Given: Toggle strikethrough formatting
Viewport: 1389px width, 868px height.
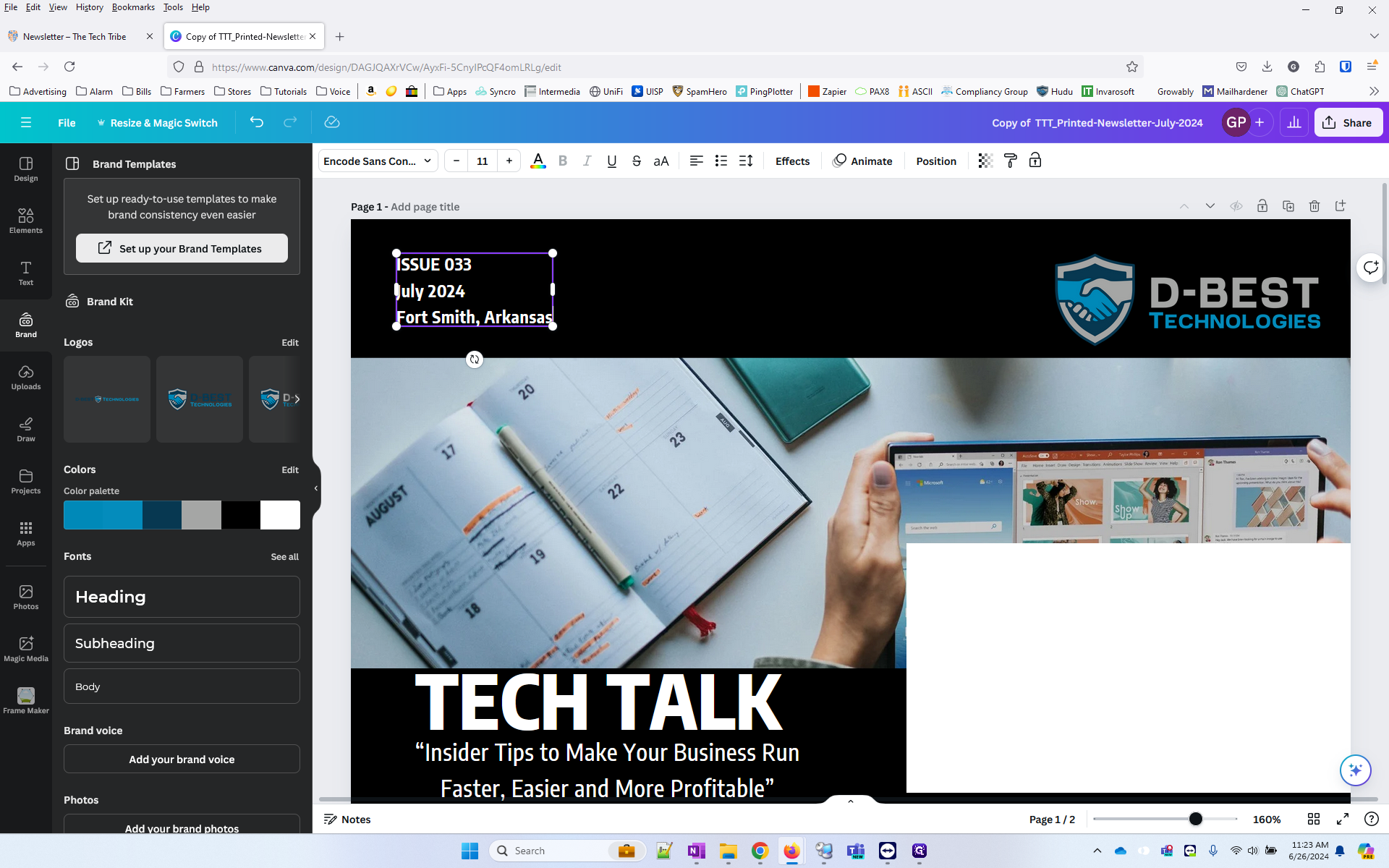Looking at the screenshot, I should (637, 161).
